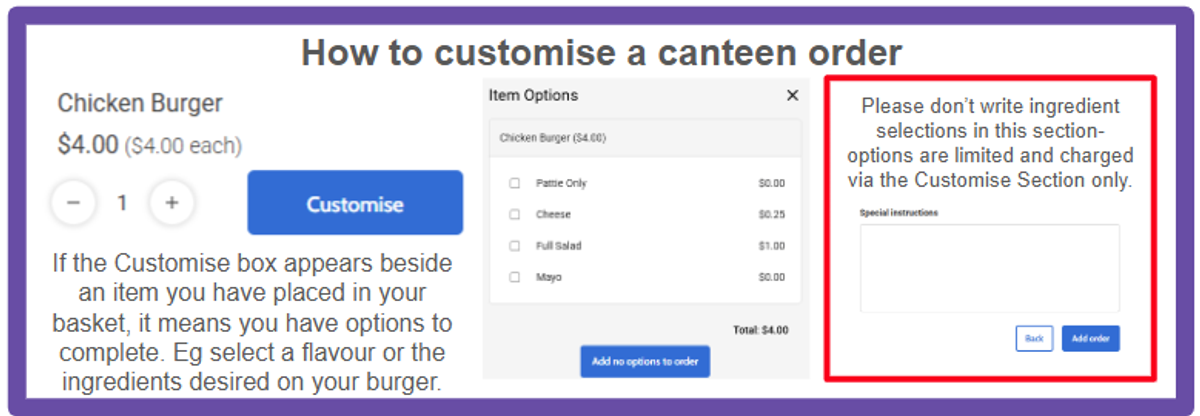Tick the Pattie Only checkbox
This screenshot has width=1200, height=416.
click(x=515, y=183)
